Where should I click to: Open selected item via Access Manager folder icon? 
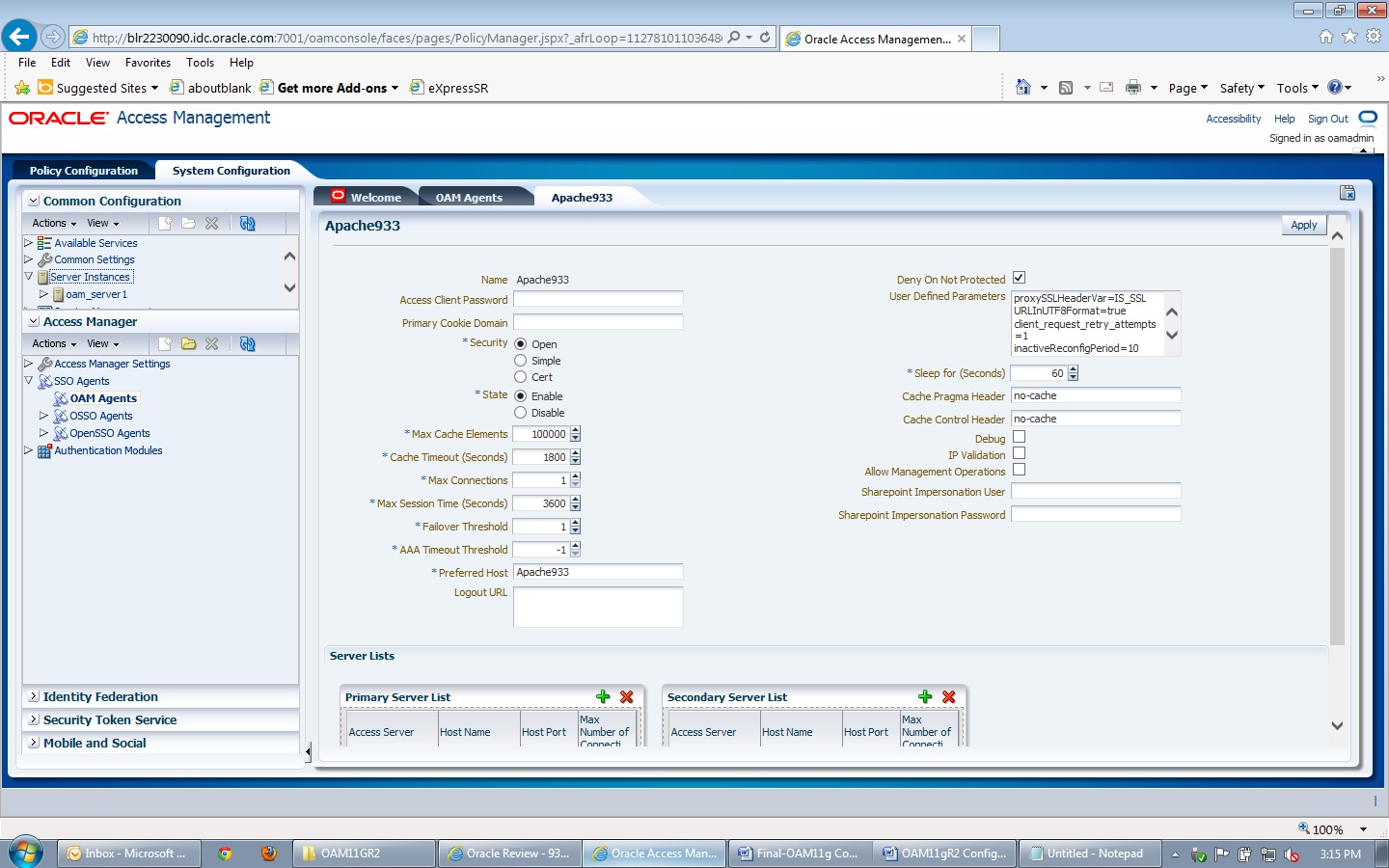pos(188,343)
